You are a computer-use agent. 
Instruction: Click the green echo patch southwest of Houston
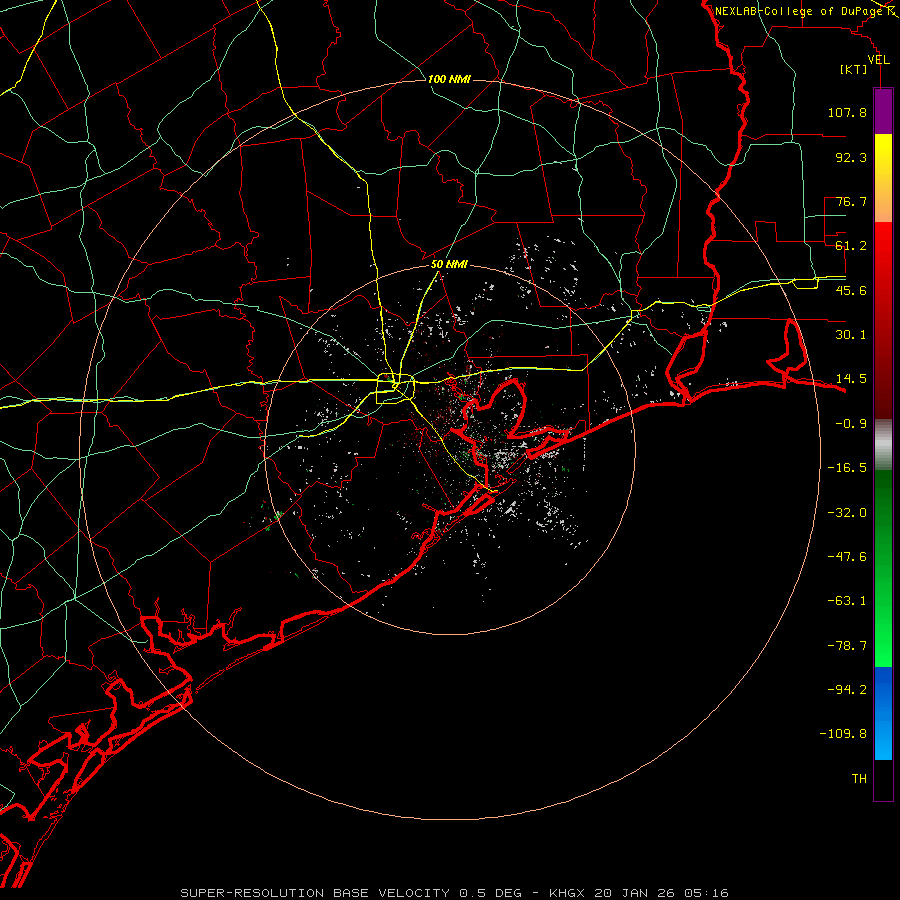click(x=273, y=518)
